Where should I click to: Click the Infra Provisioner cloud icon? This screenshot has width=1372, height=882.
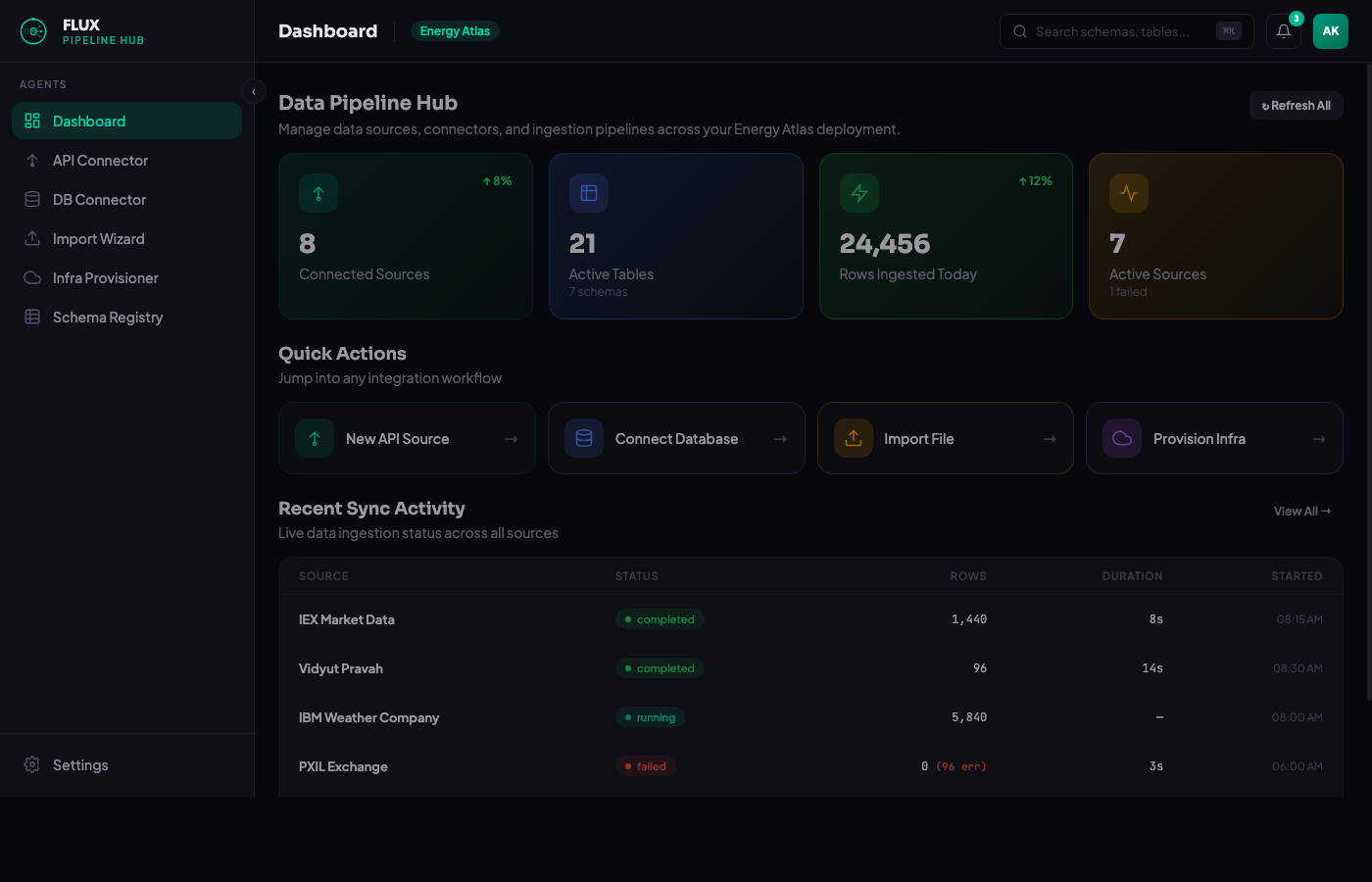pyautogui.click(x=32, y=277)
